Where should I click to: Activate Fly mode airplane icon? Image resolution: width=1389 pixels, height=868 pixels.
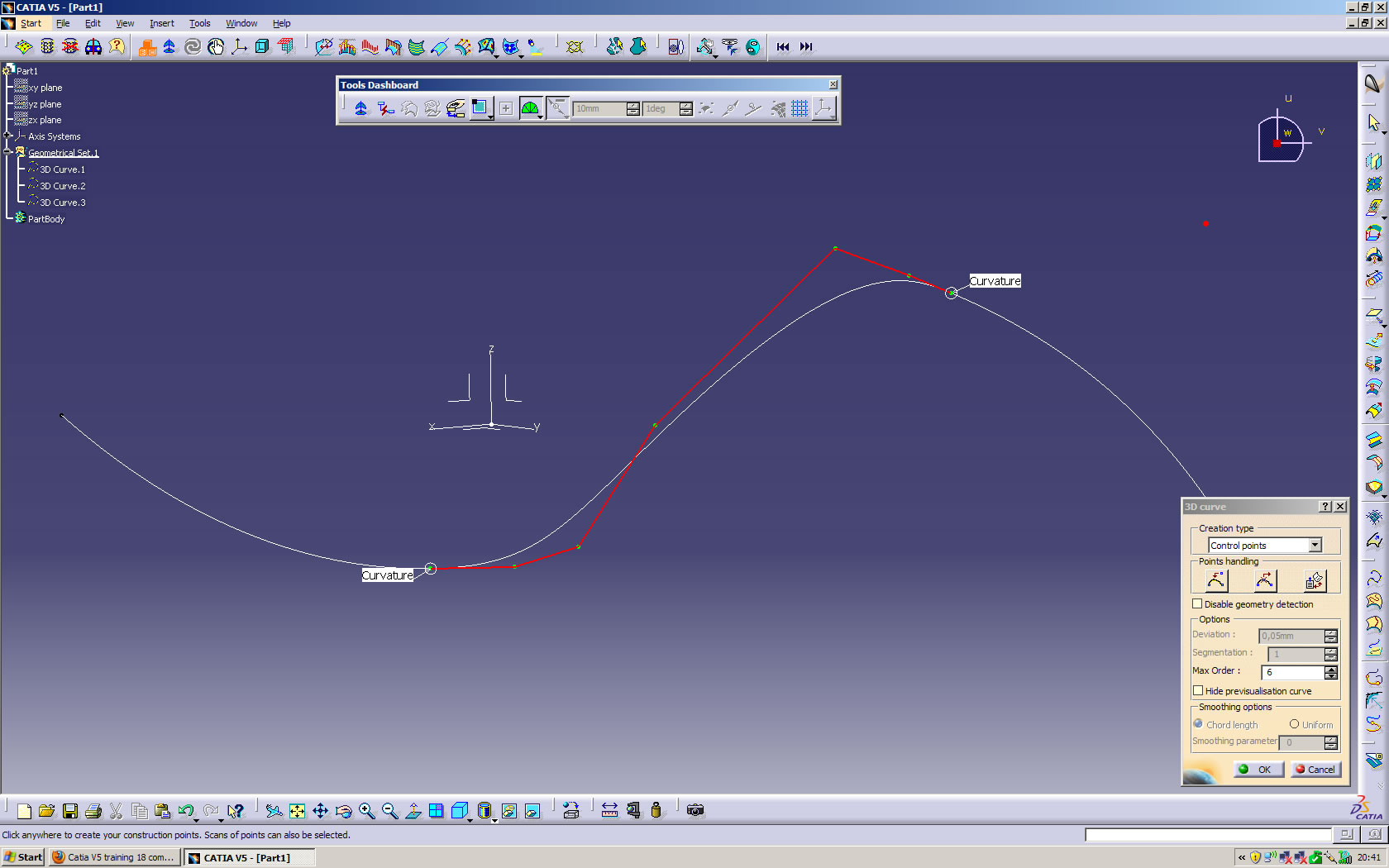[x=274, y=811]
